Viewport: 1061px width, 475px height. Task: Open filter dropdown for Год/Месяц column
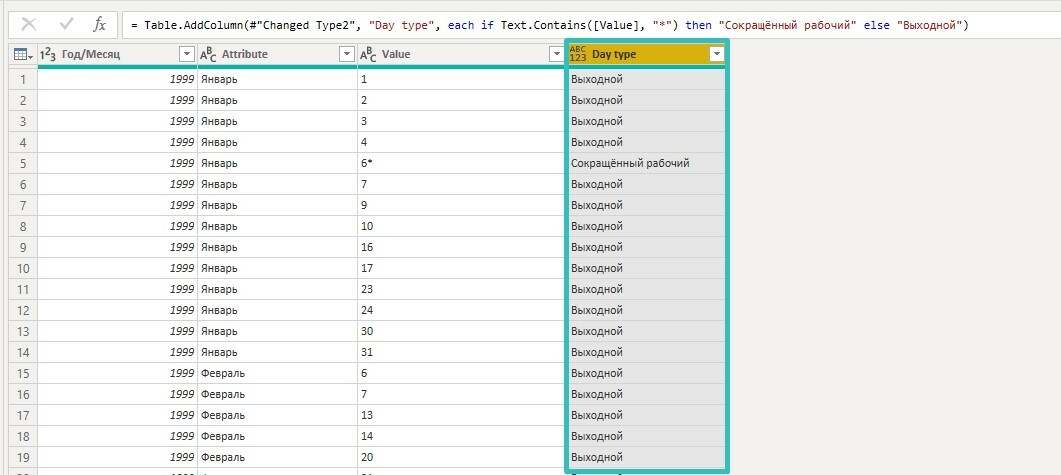coord(187,55)
